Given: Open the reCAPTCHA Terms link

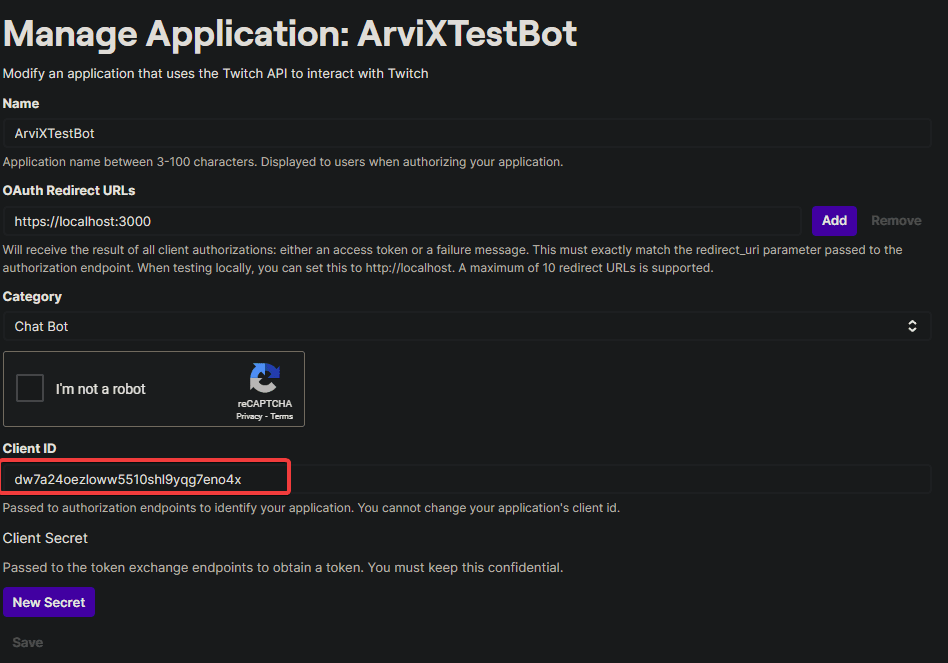Looking at the screenshot, I should tap(282, 416).
